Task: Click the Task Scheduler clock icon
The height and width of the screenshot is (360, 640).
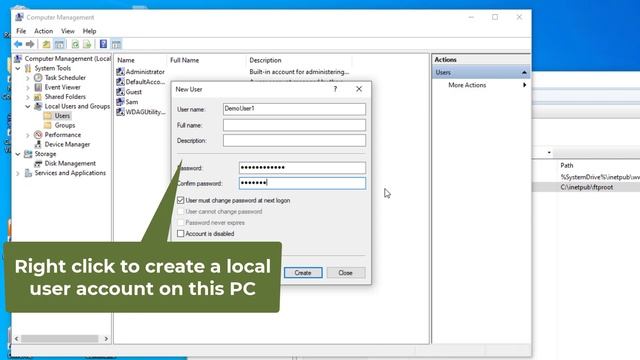Action: 38,78
